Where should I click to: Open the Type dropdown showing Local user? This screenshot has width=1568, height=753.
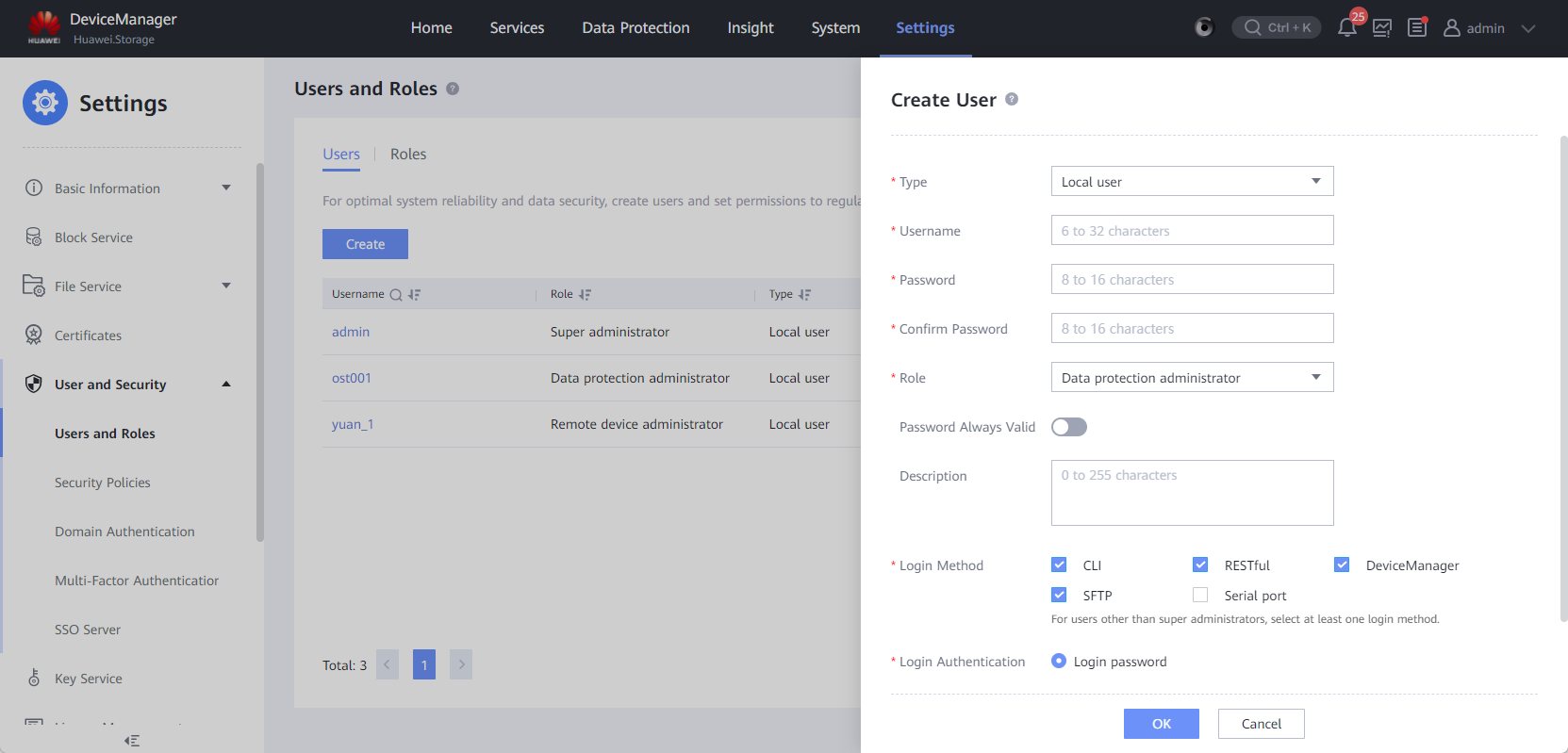click(1192, 182)
